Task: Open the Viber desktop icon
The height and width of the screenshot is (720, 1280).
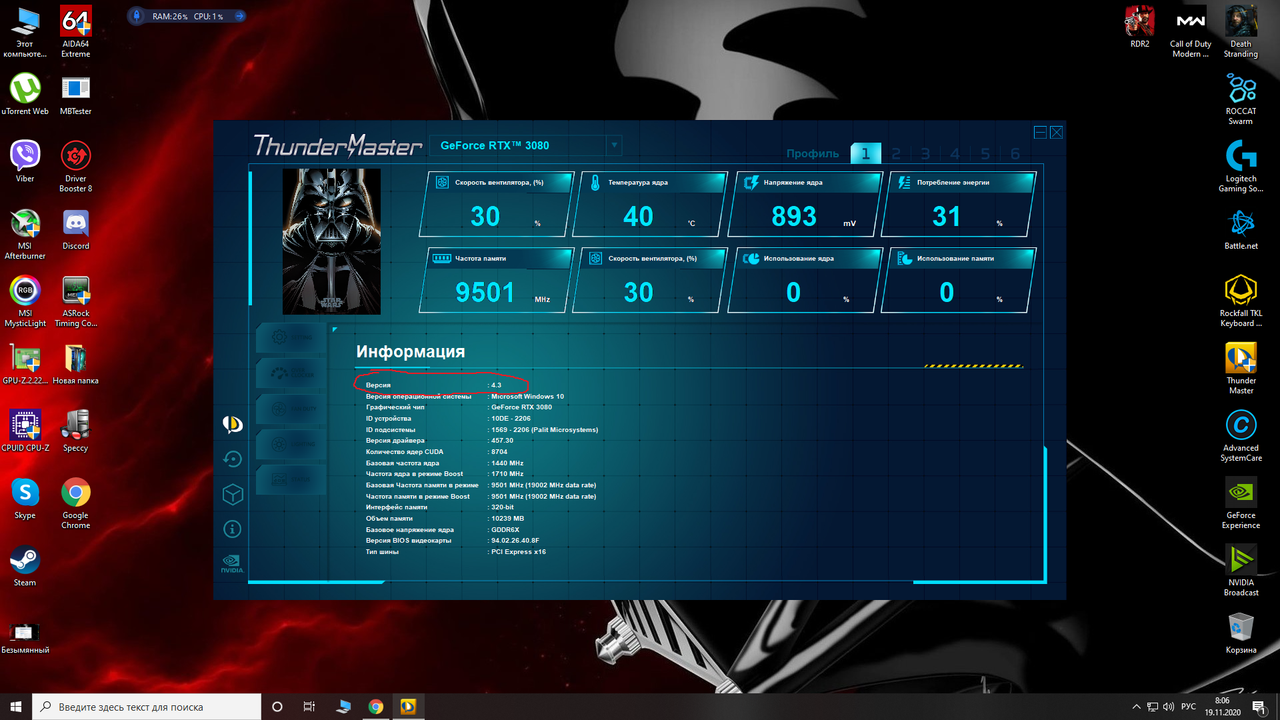Action: pos(25,161)
